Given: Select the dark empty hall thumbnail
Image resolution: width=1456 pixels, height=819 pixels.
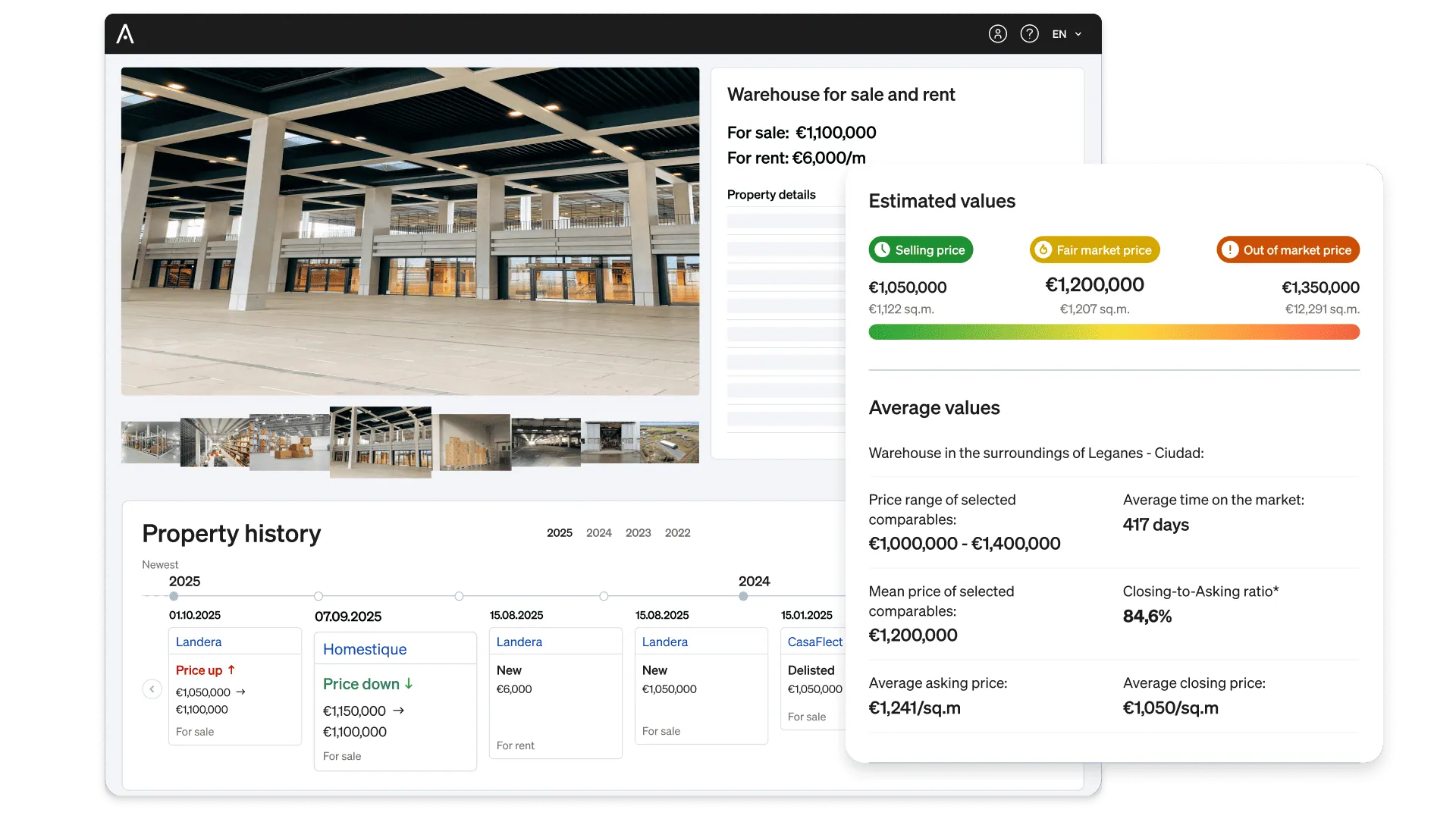Looking at the screenshot, I should pos(546,442).
